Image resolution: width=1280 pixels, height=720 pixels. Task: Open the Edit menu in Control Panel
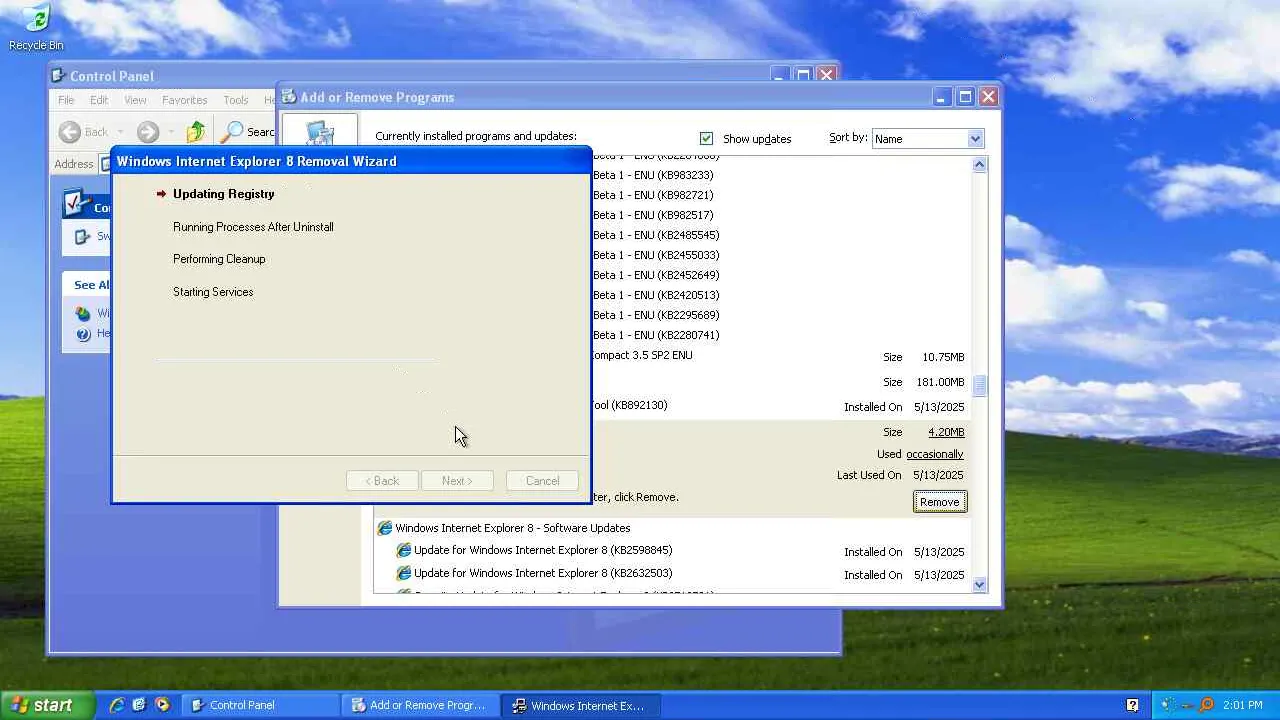click(x=99, y=100)
